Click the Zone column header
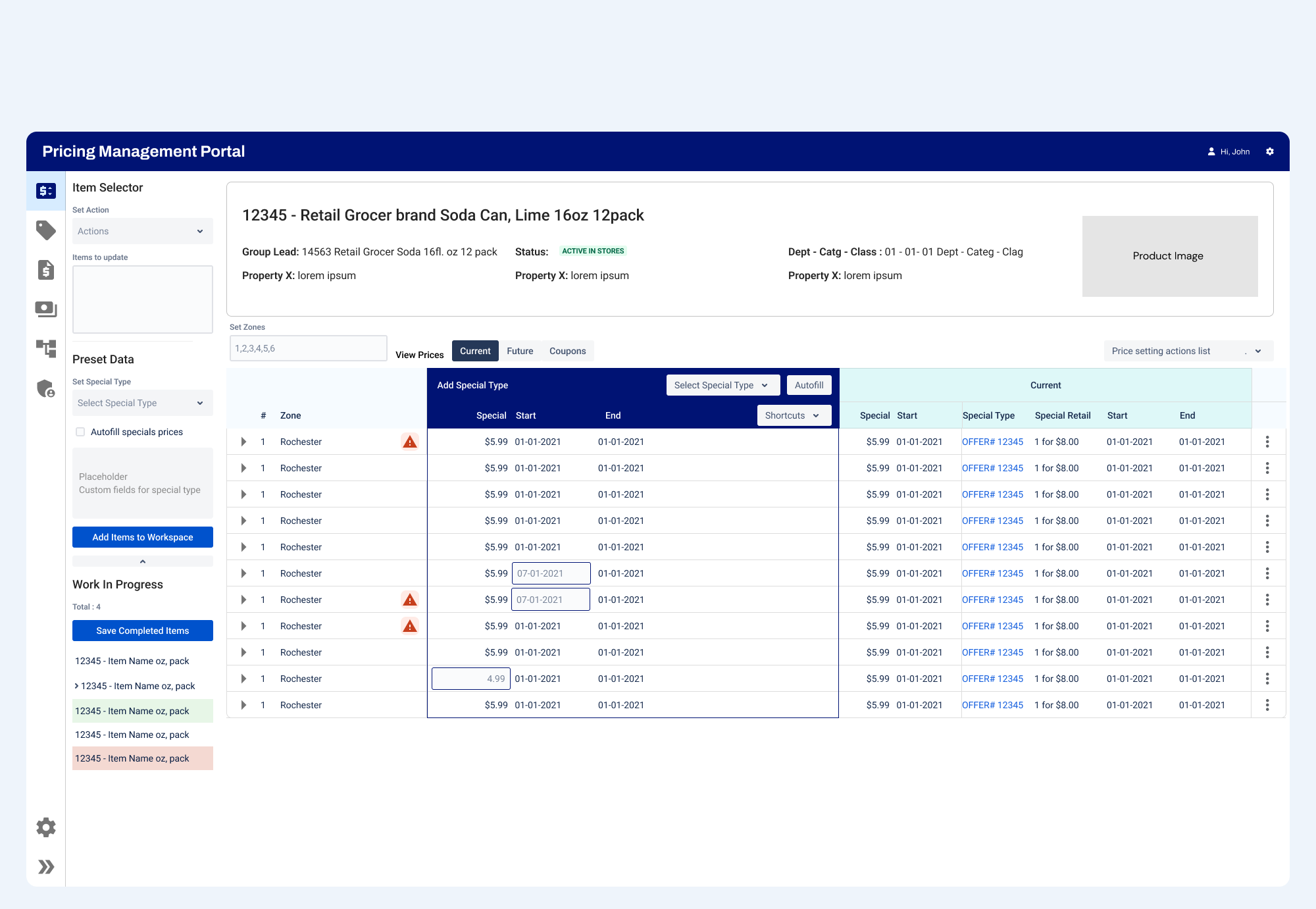 click(290, 415)
